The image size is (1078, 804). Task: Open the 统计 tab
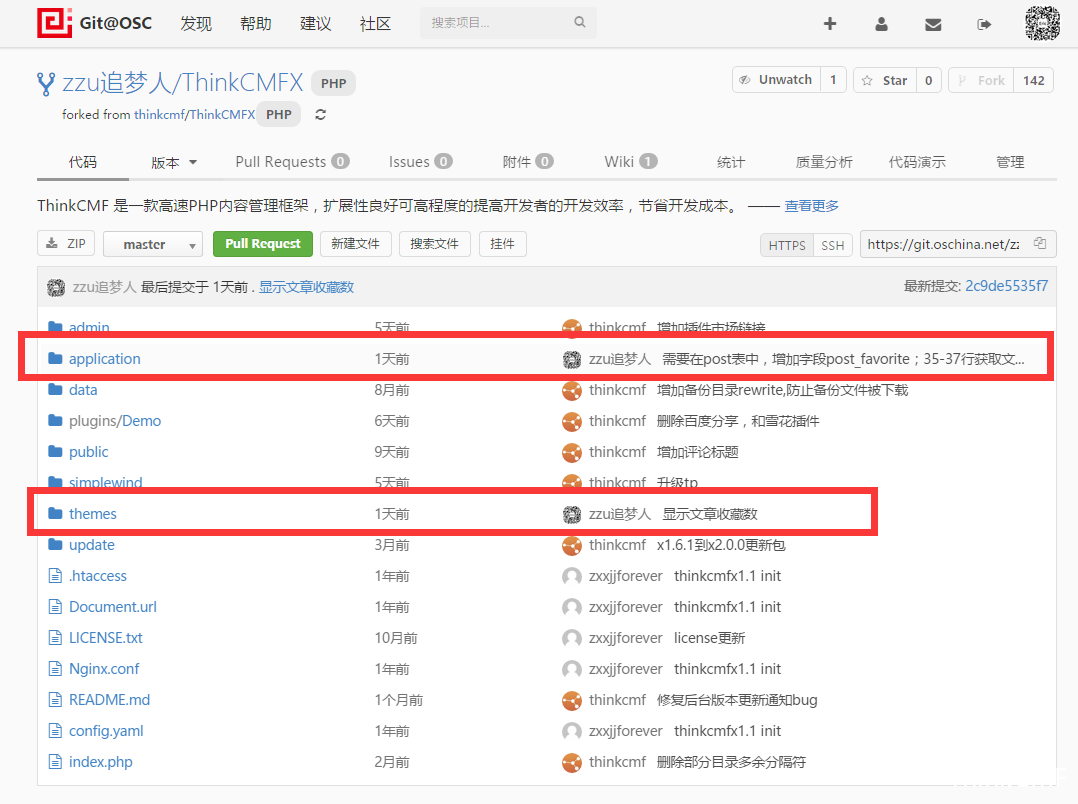pos(730,162)
